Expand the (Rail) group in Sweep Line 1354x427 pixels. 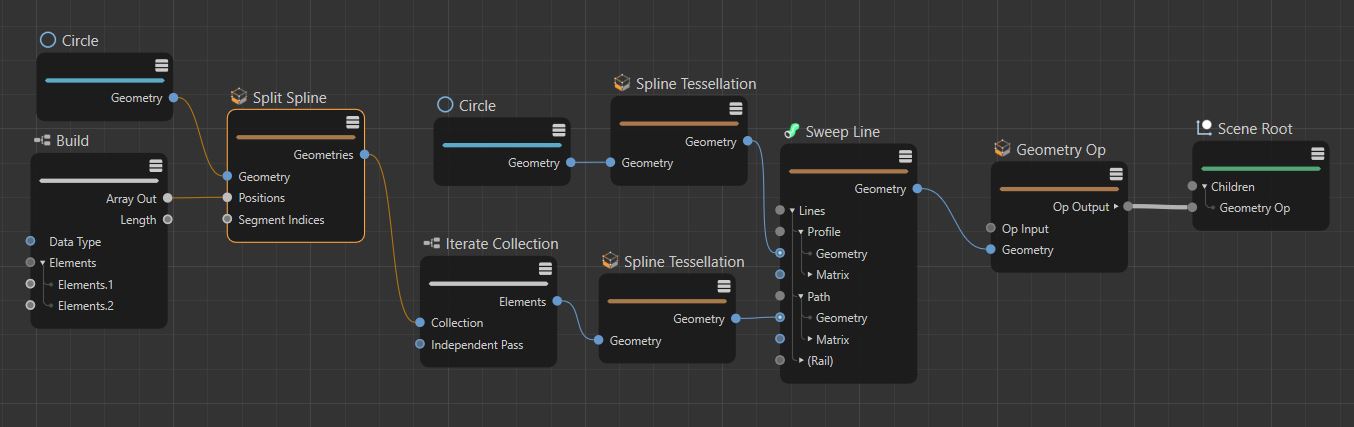click(x=800, y=361)
